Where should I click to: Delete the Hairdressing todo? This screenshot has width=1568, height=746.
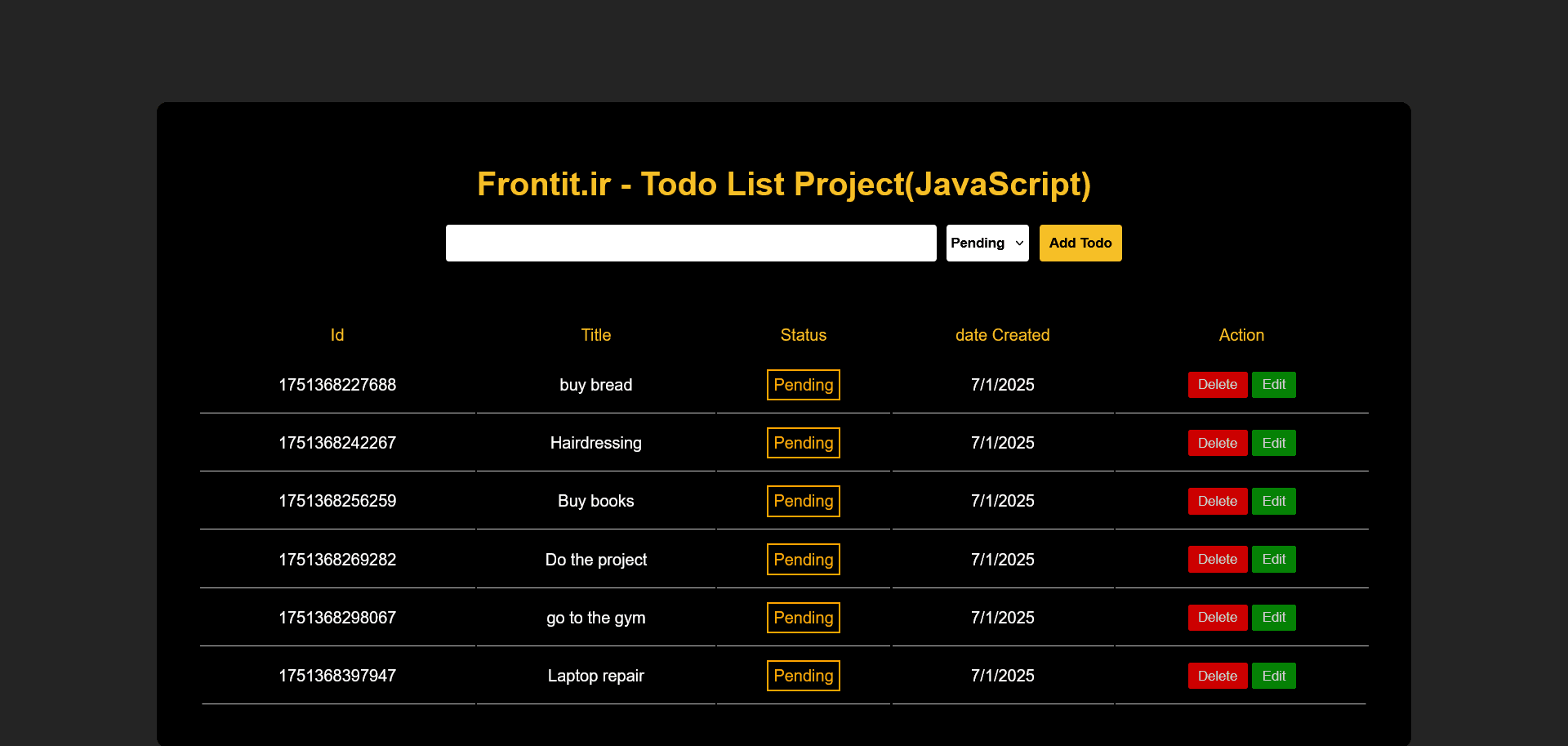point(1217,443)
